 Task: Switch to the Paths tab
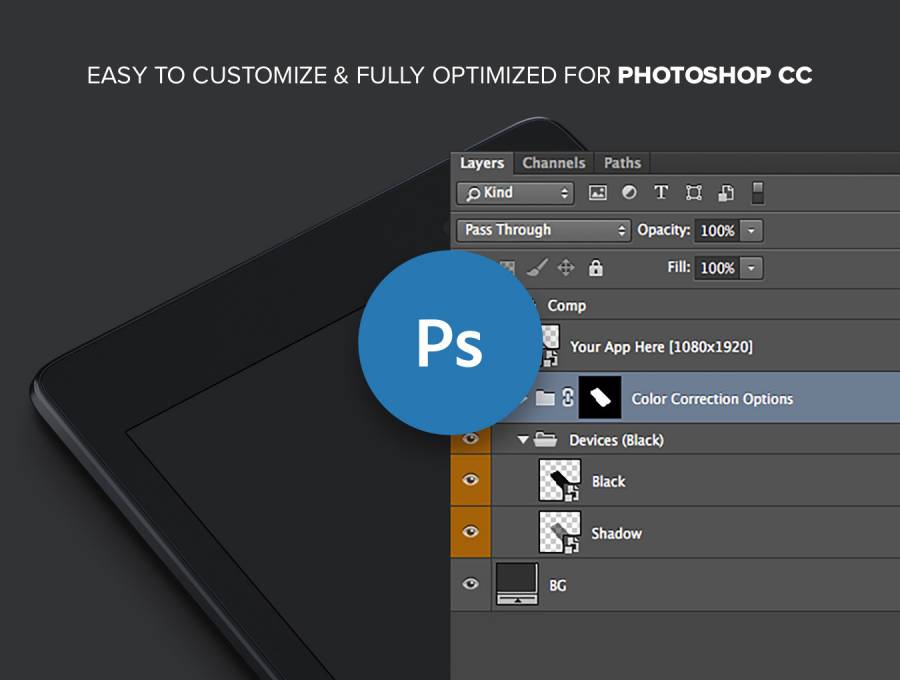pyautogui.click(x=622, y=163)
